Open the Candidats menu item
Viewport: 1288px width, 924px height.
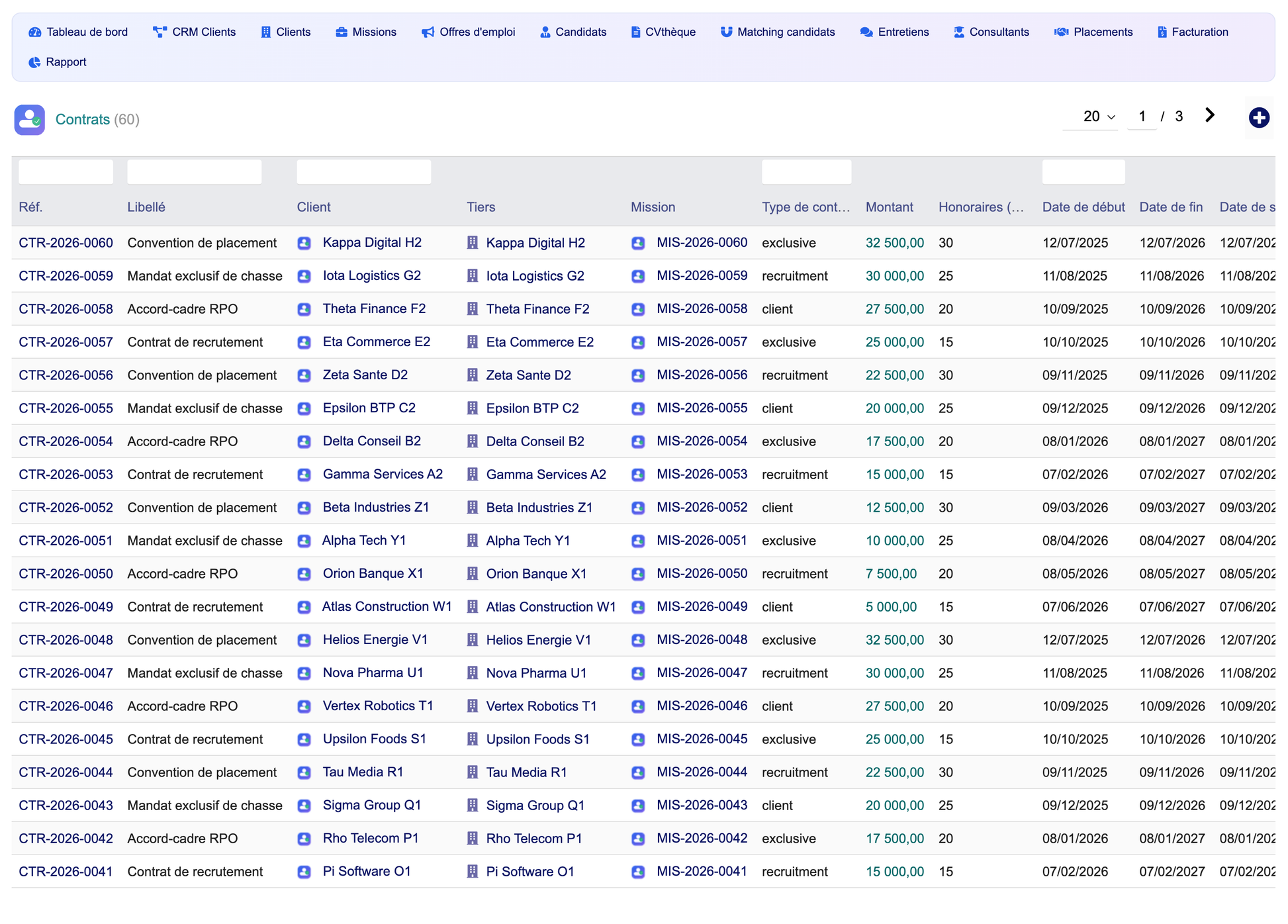(x=573, y=32)
